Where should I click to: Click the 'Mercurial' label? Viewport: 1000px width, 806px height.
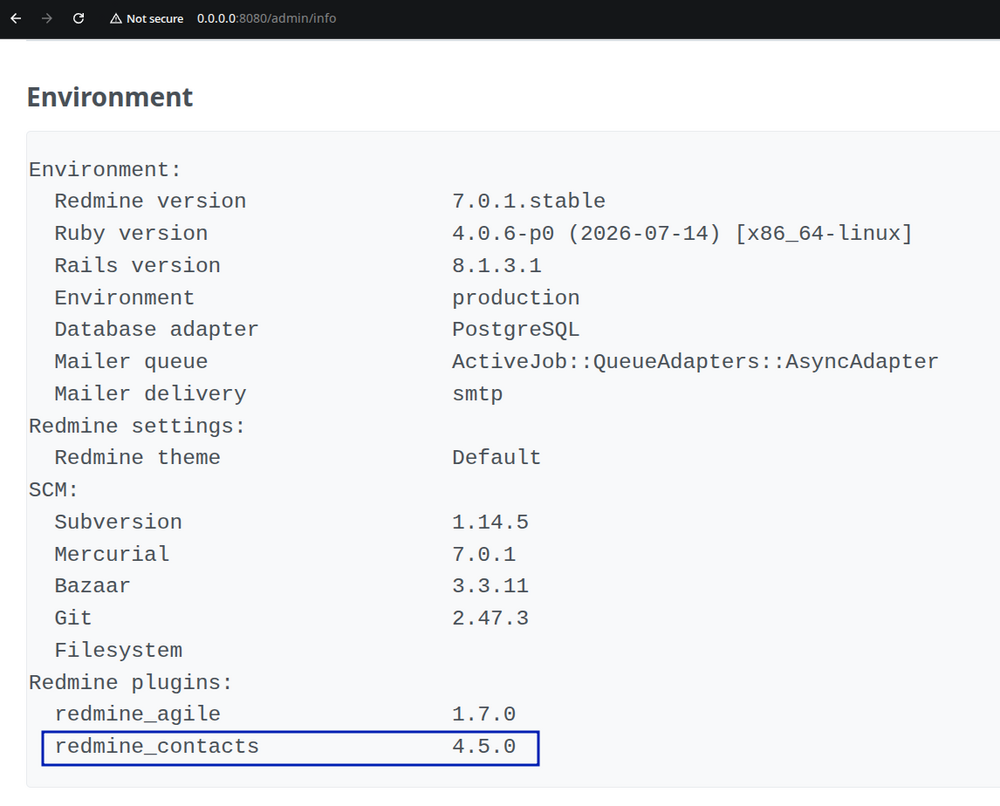click(112, 554)
